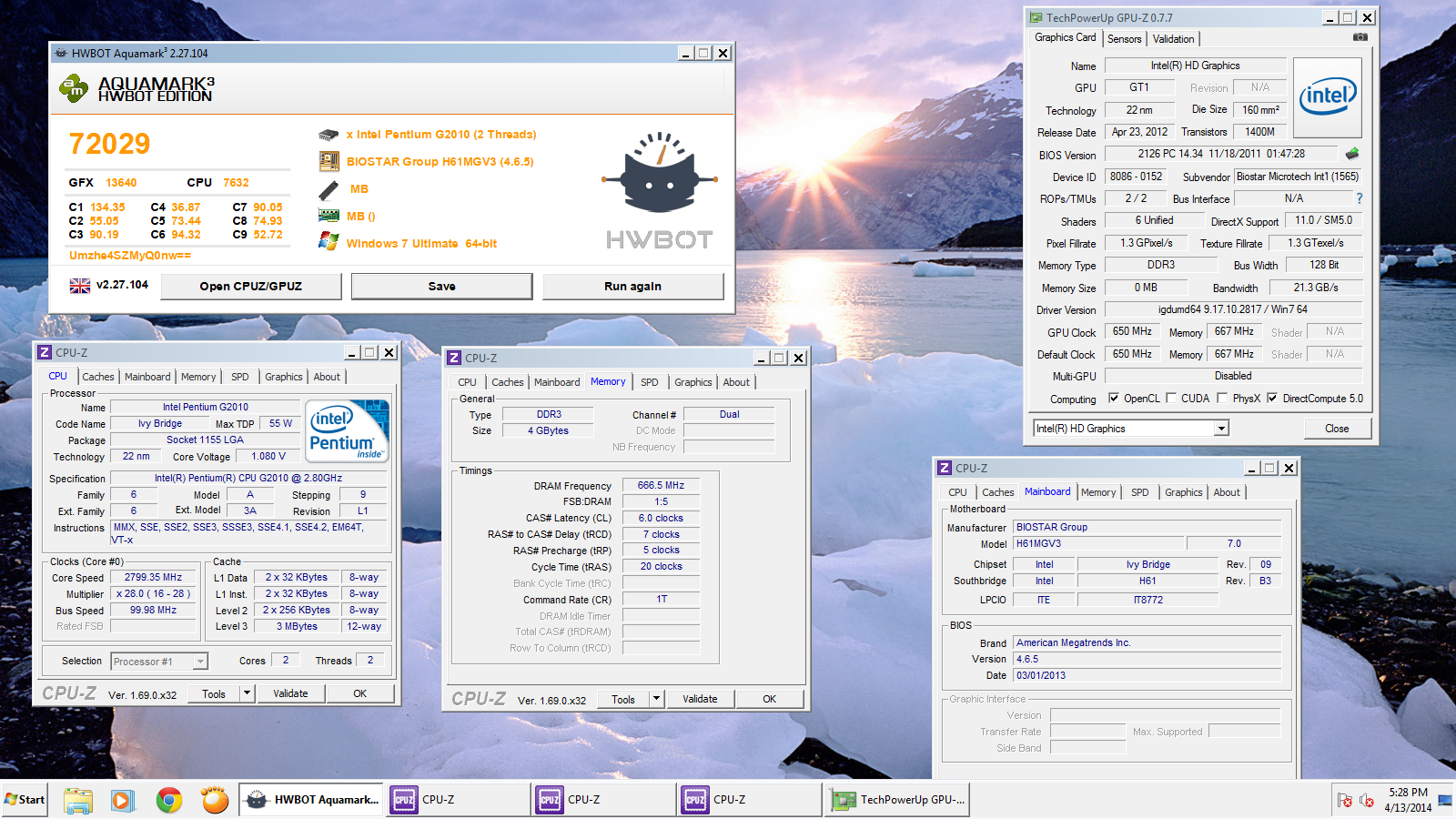The height and width of the screenshot is (819, 1456).
Task: Click the Cores value field showing 2
Action: point(286,661)
